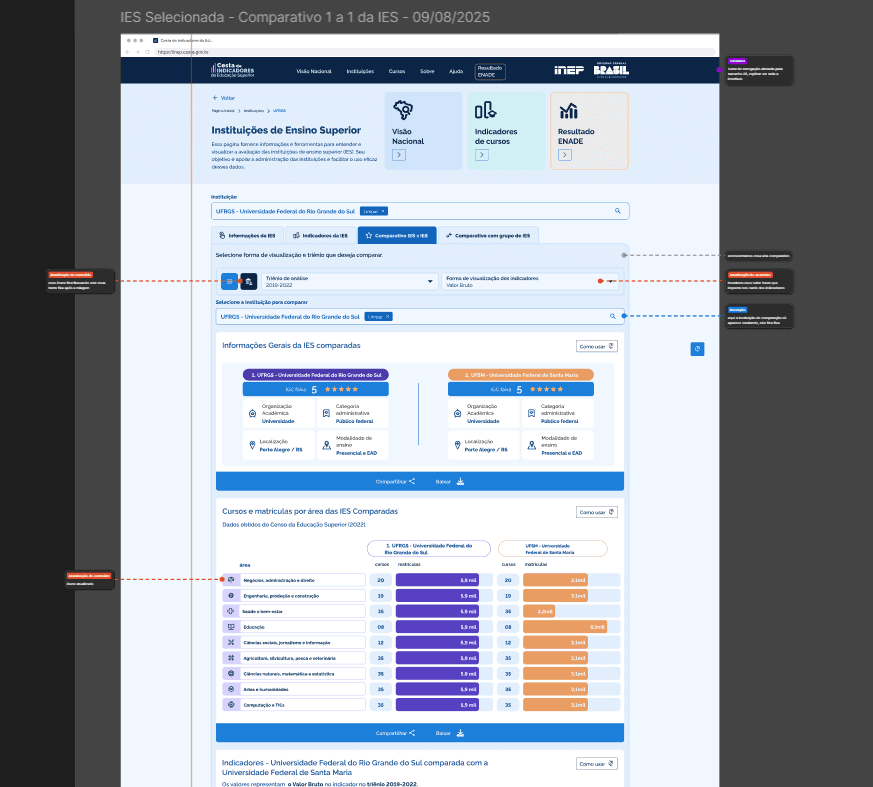Viewport: 873px width, 787px height.
Task: Click UFRGS Localização pin icon
Action: coord(252,445)
